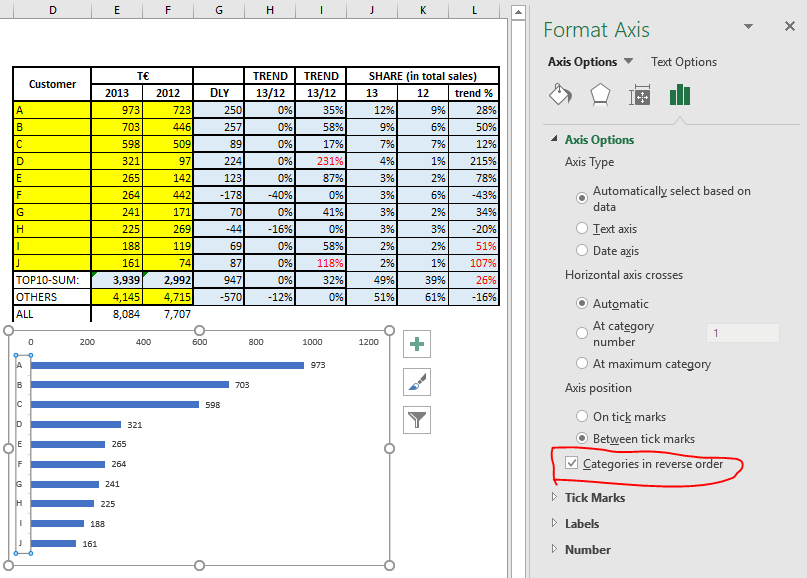This screenshot has width=807, height=578.
Task: Open Fill & Line paint bucket icon
Action: point(560,95)
